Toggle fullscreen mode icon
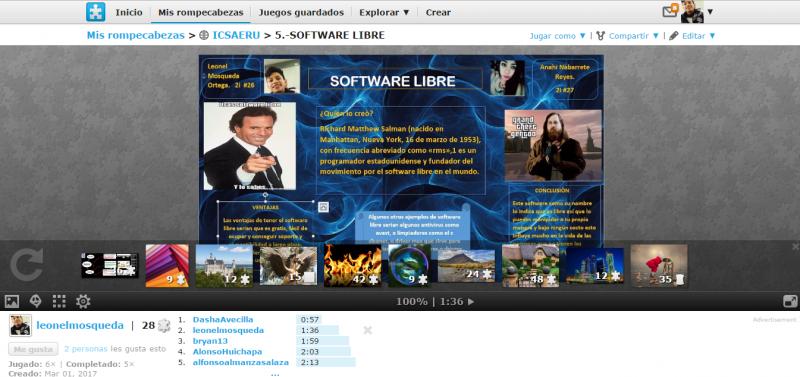The width and height of the screenshot is (800, 377). pyautogui.click(x=790, y=301)
